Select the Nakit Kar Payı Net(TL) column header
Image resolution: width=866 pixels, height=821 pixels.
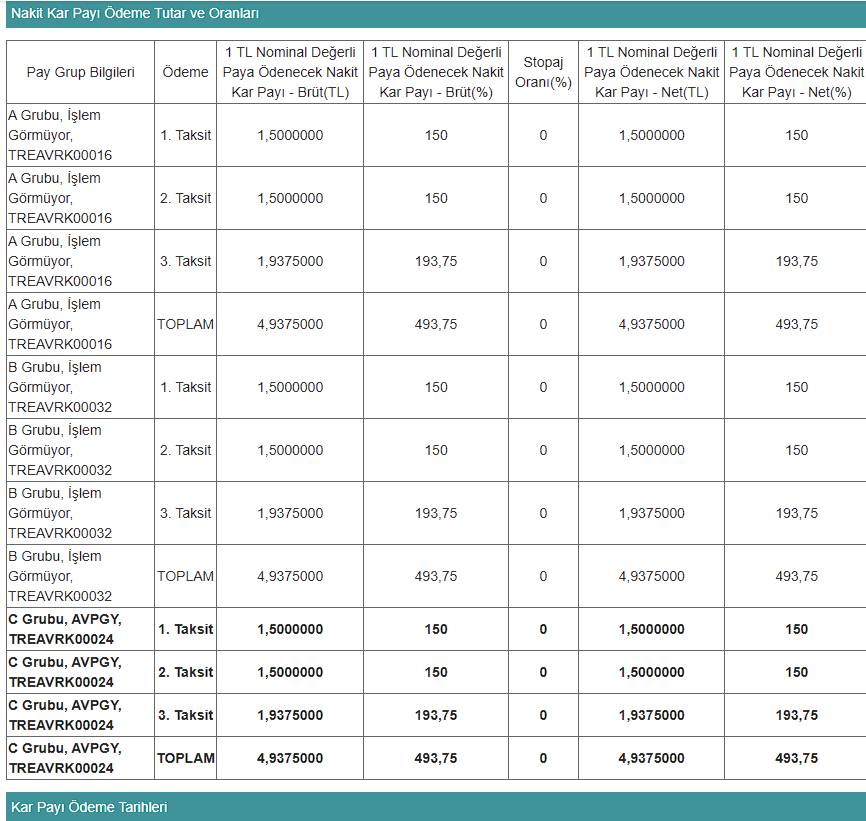point(651,72)
